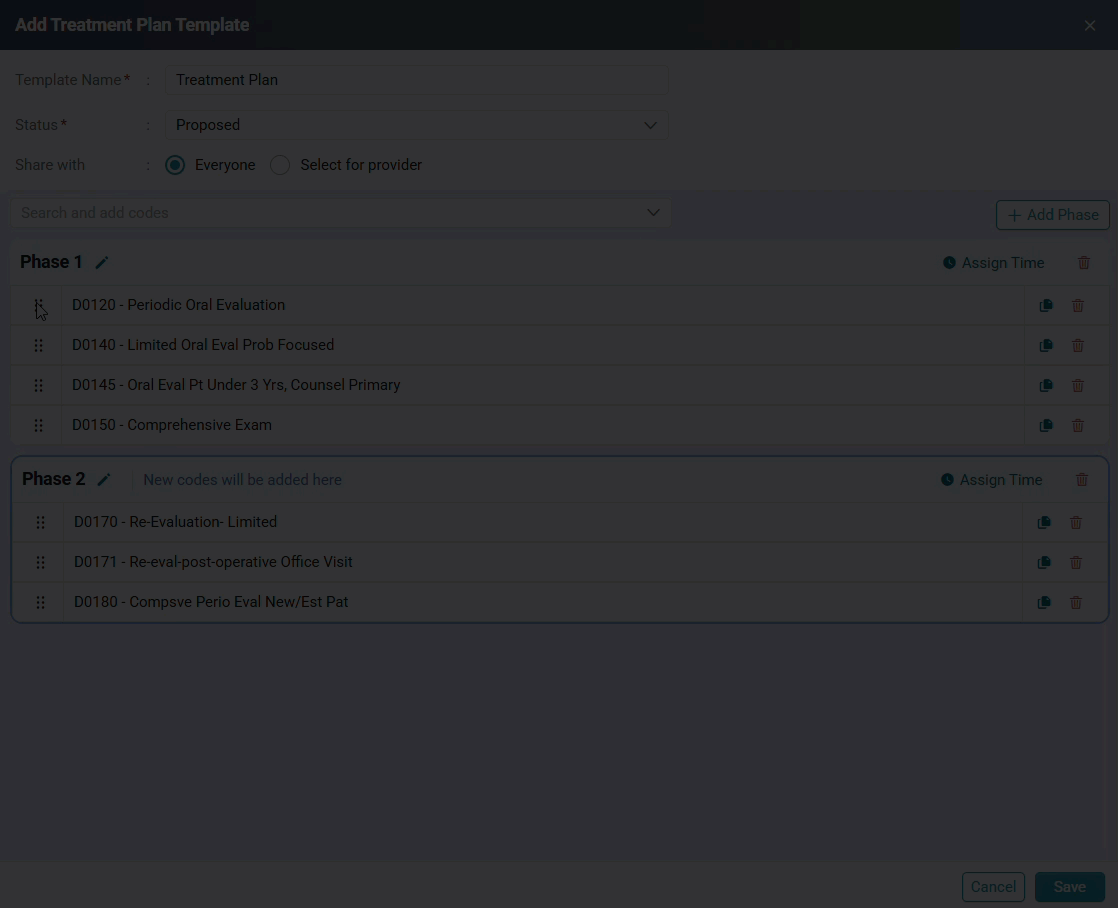This screenshot has width=1118, height=908.
Task: Duplicate the D0120 Periodic Oral Evaluation code
Action: [x=1046, y=305]
